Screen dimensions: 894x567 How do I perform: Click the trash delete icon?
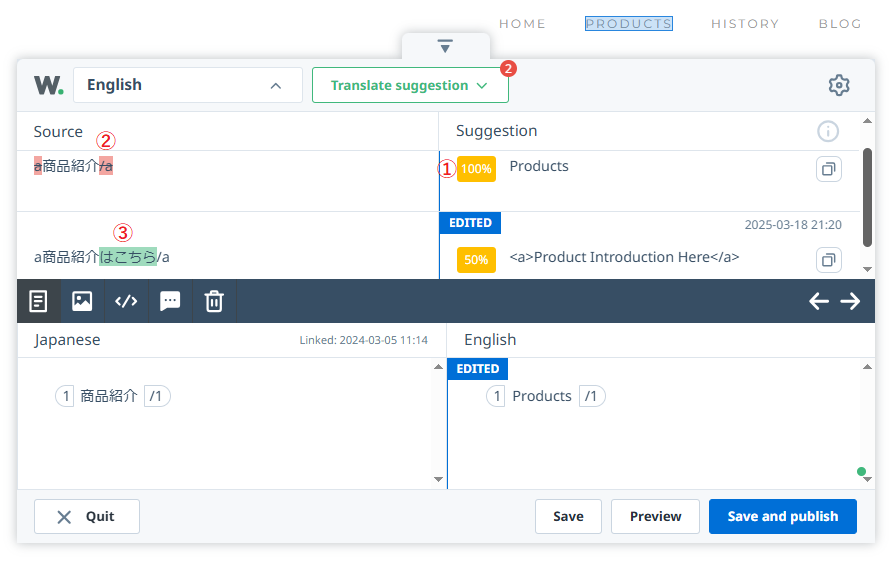point(214,301)
